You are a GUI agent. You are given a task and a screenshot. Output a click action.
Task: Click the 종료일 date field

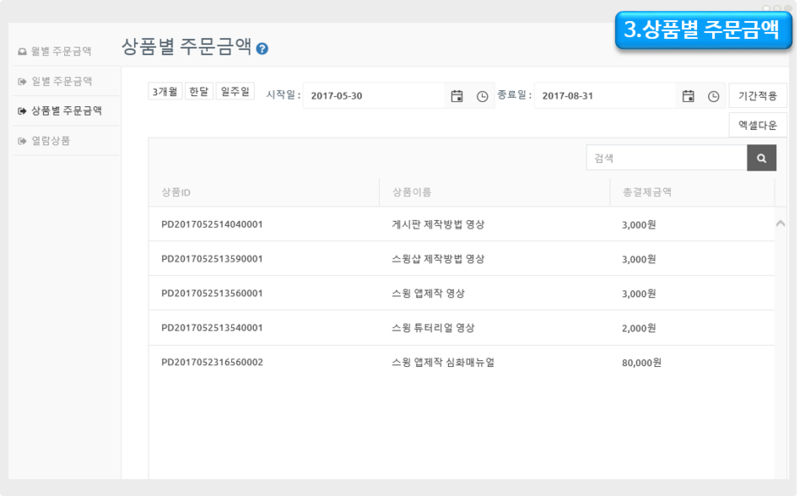(605, 96)
